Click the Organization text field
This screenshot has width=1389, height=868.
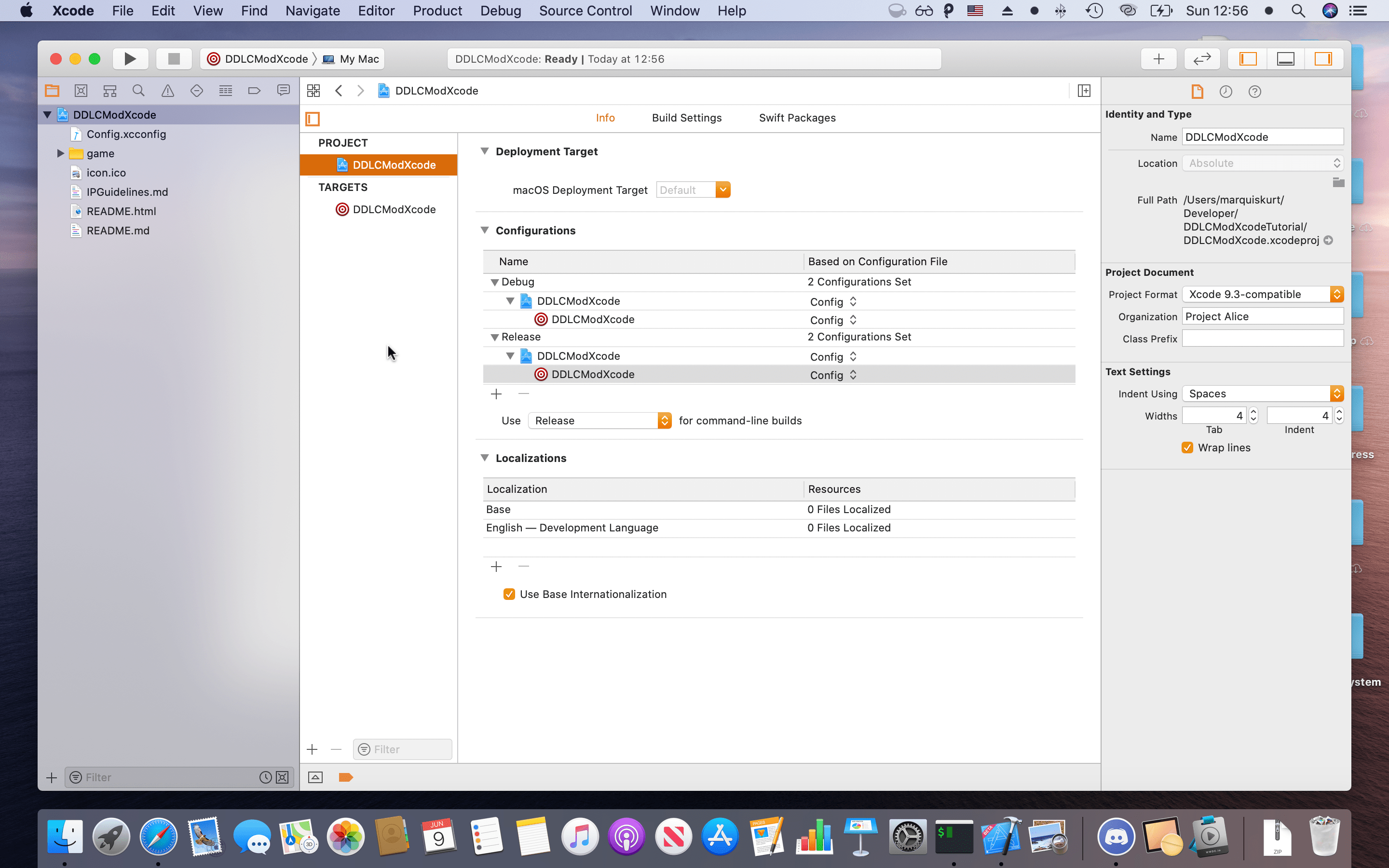coord(1263,316)
